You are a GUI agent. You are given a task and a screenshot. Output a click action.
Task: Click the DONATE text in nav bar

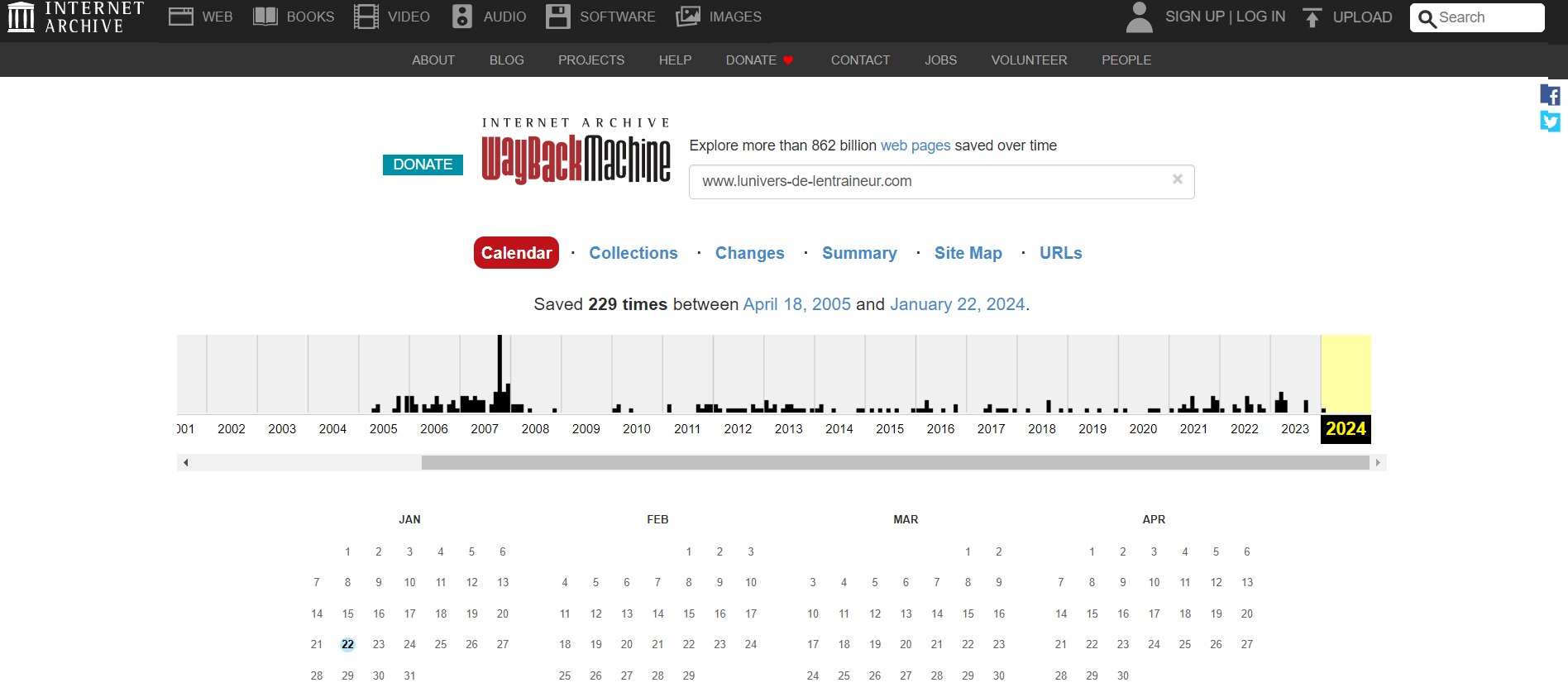(x=751, y=60)
